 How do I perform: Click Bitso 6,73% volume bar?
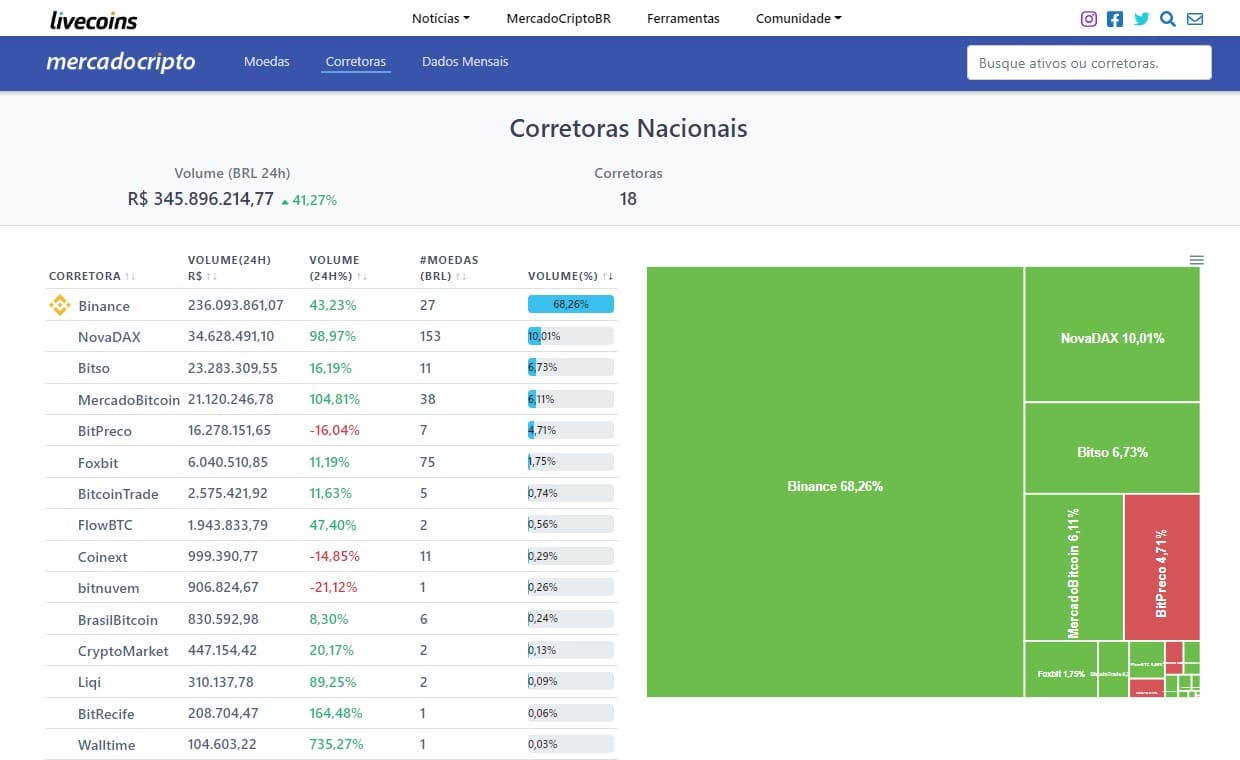[x=571, y=367]
